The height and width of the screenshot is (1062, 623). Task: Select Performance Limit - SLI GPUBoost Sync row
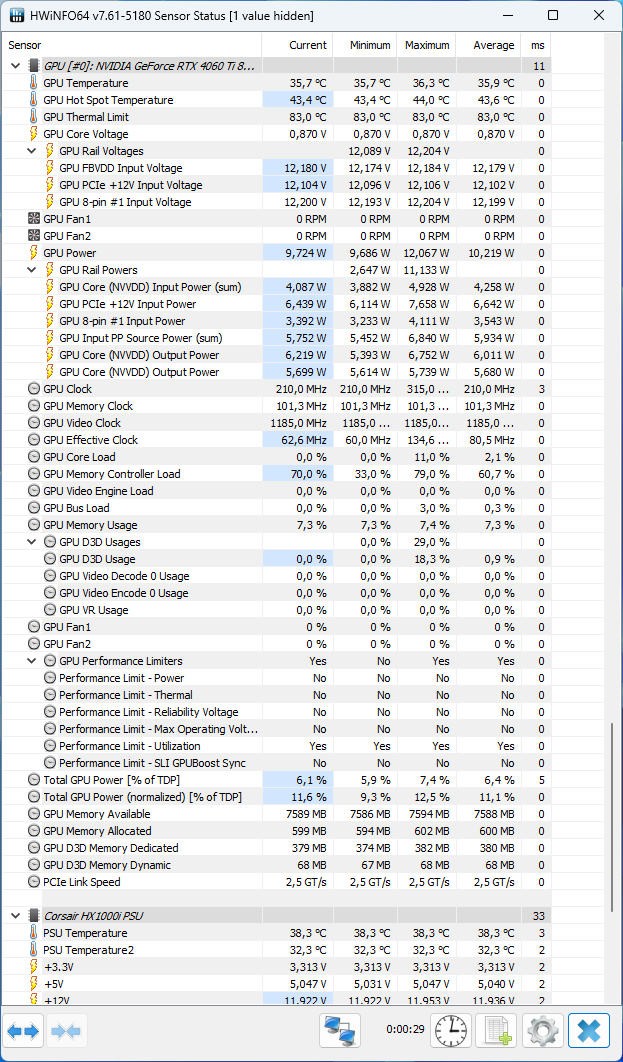(x=276, y=763)
